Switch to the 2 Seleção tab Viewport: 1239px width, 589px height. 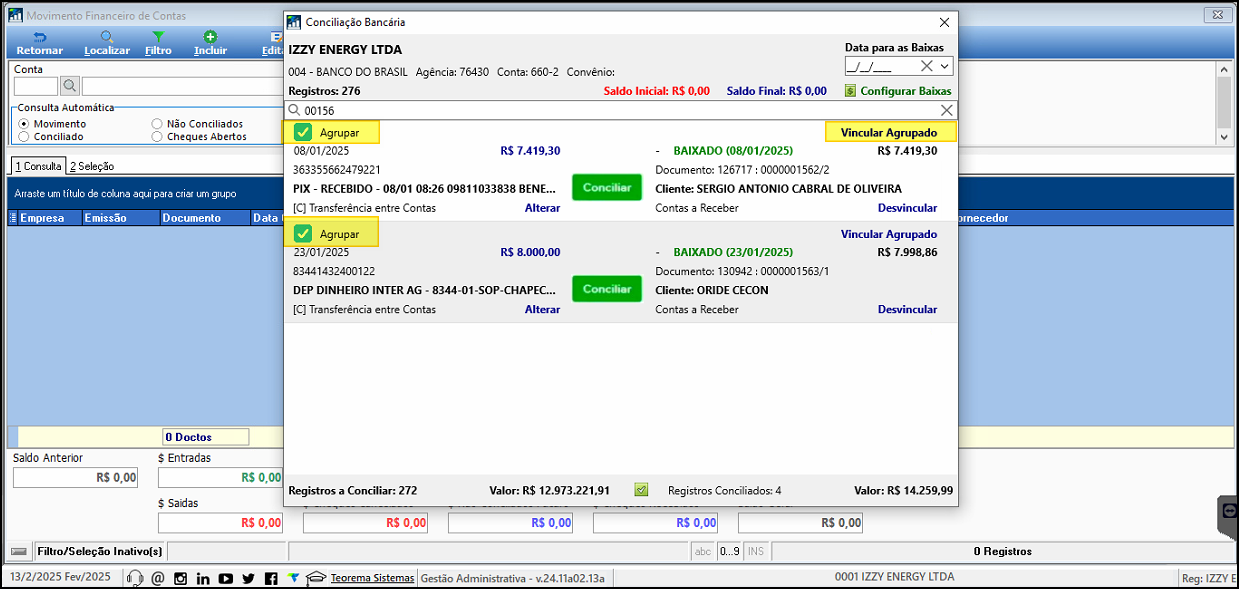(92, 166)
